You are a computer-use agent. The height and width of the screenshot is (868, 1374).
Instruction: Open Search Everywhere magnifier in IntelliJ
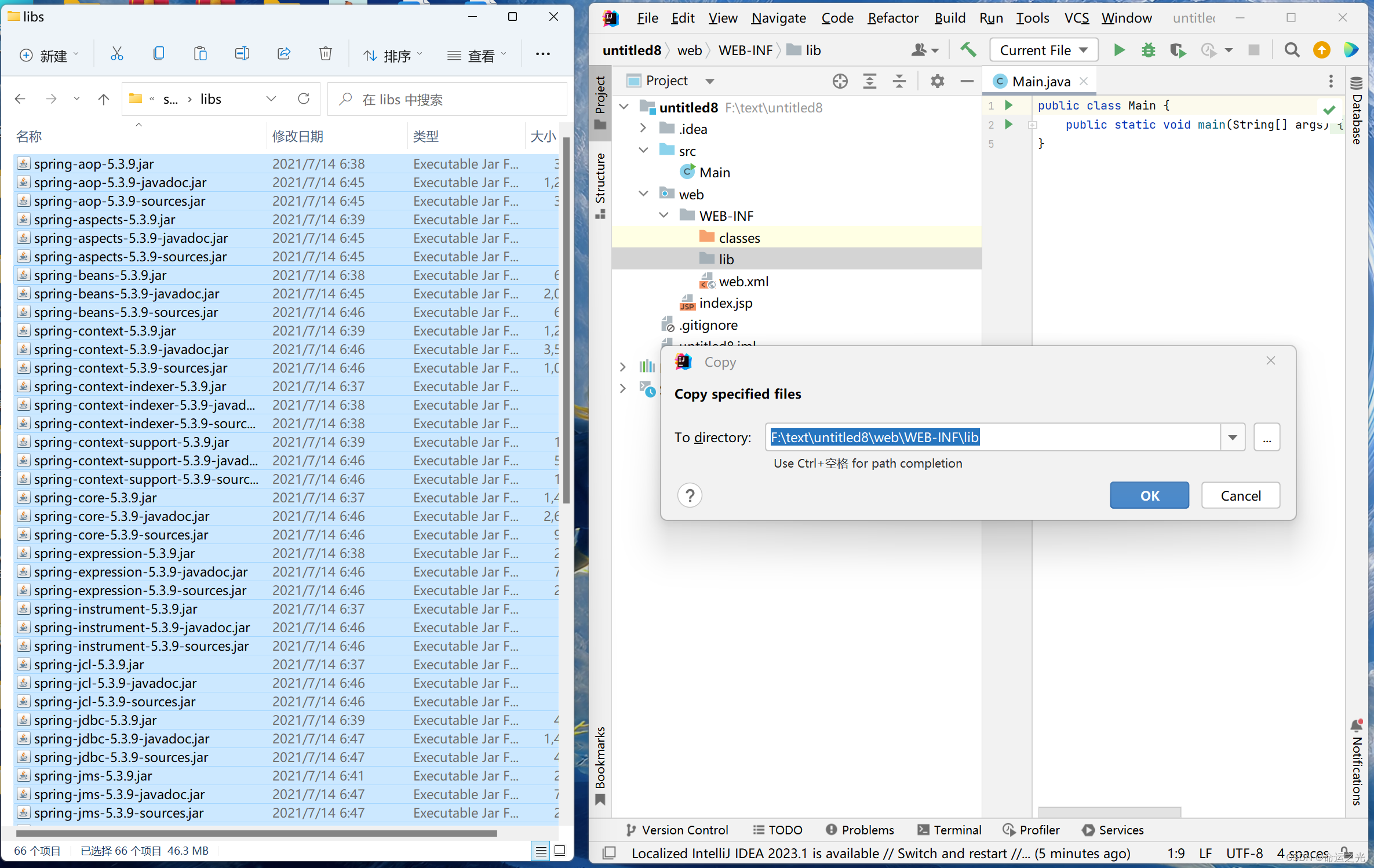coord(1292,50)
